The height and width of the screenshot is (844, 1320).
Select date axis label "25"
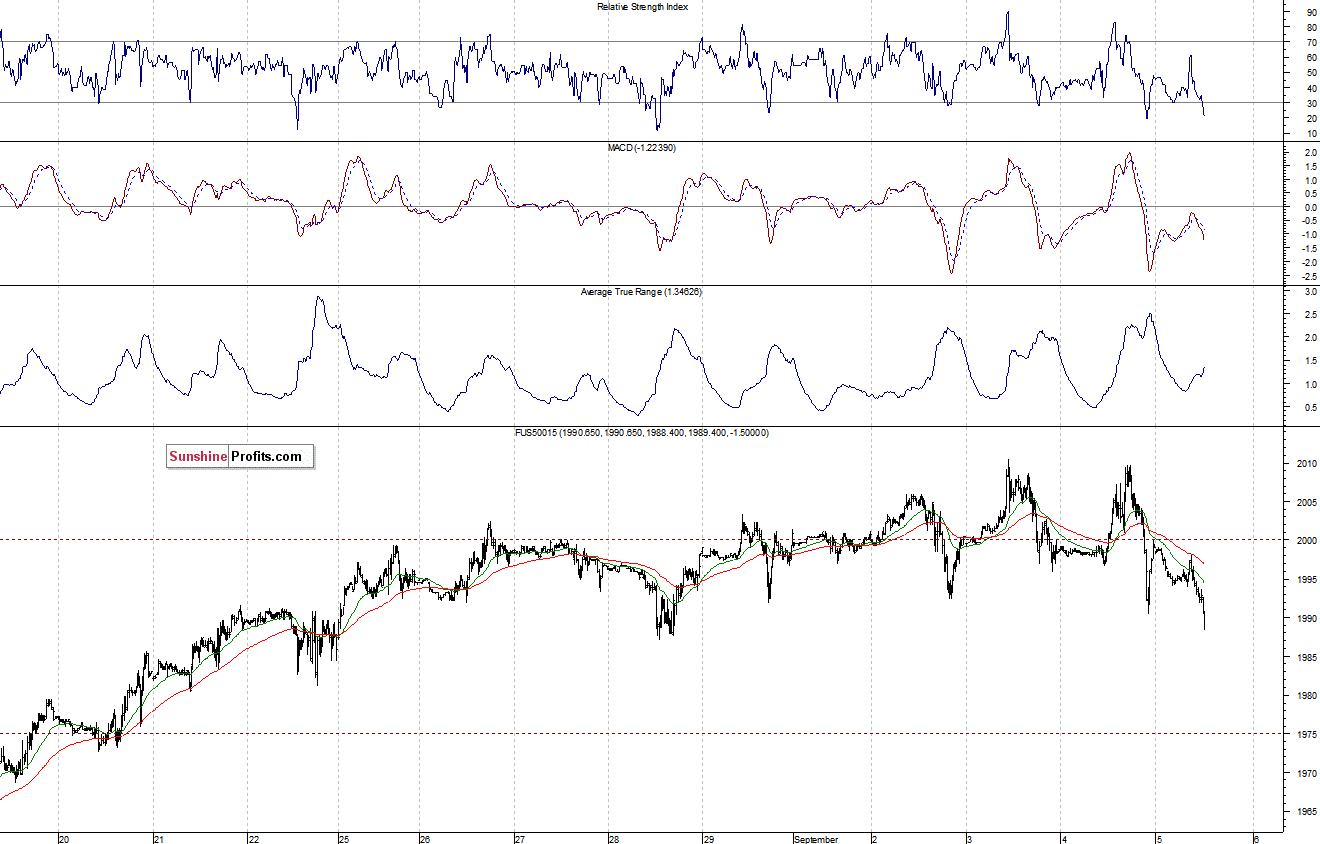344,839
